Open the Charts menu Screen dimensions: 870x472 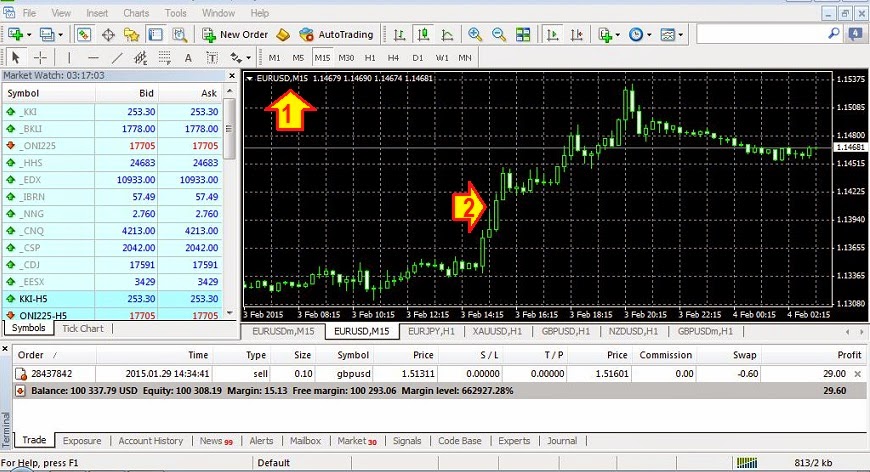pos(136,13)
